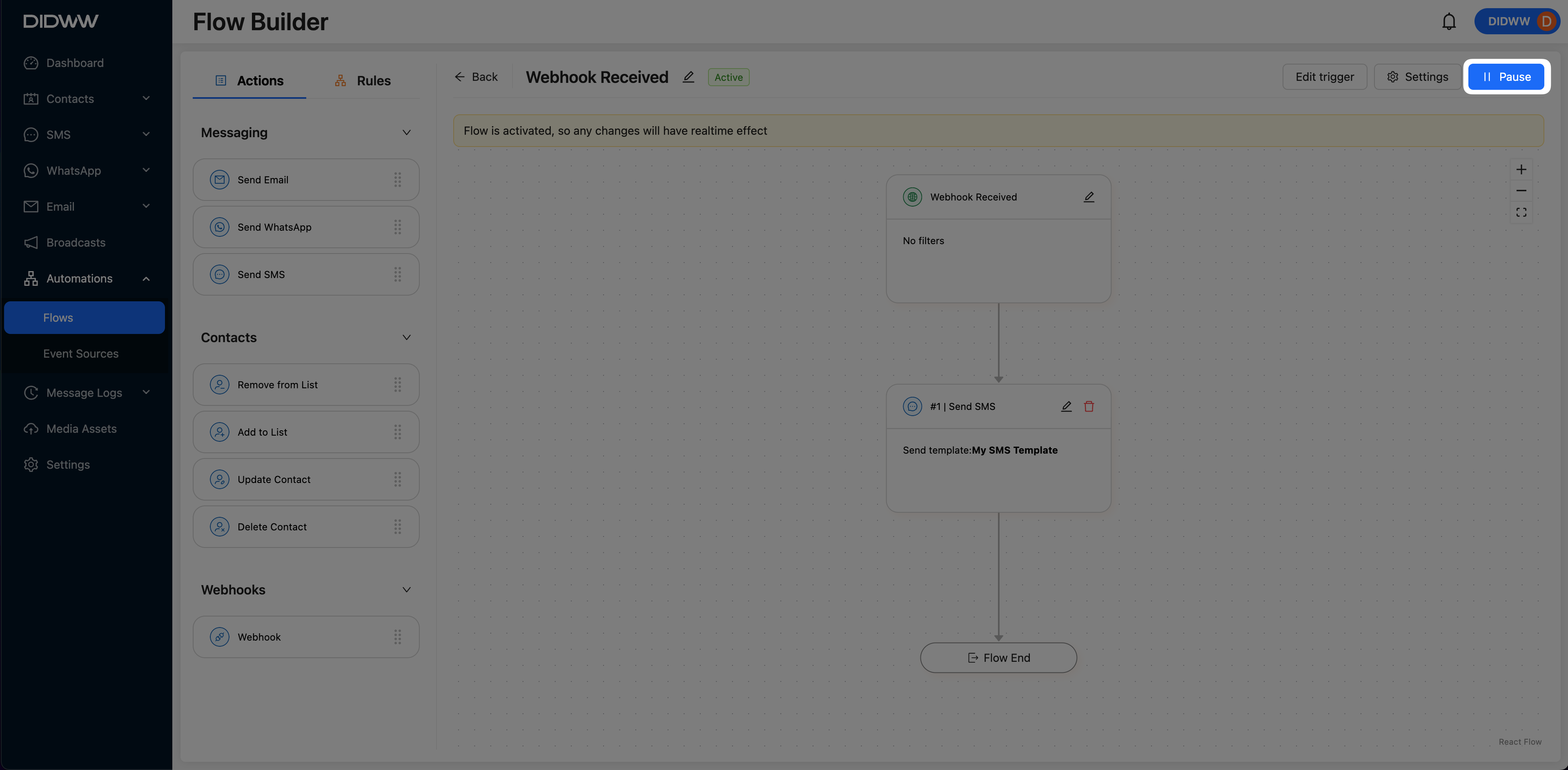Image resolution: width=1568 pixels, height=770 pixels.
Task: Zoom out on the flow canvas
Action: 1521,191
